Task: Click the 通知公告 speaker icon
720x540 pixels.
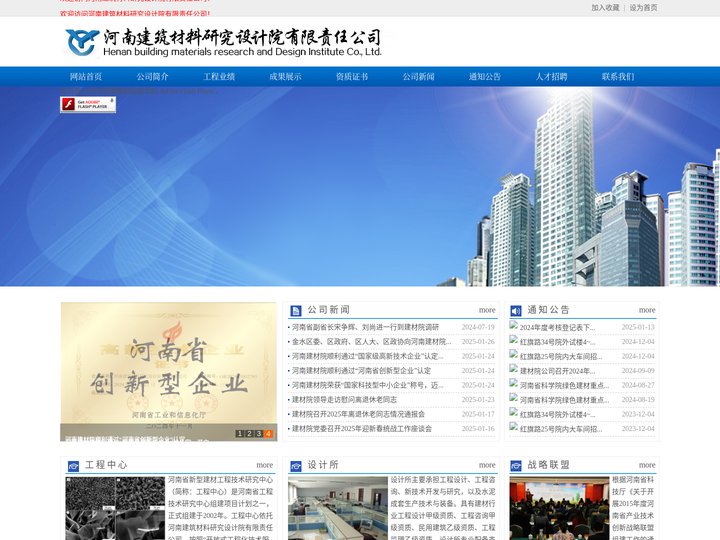Action: [x=516, y=311]
